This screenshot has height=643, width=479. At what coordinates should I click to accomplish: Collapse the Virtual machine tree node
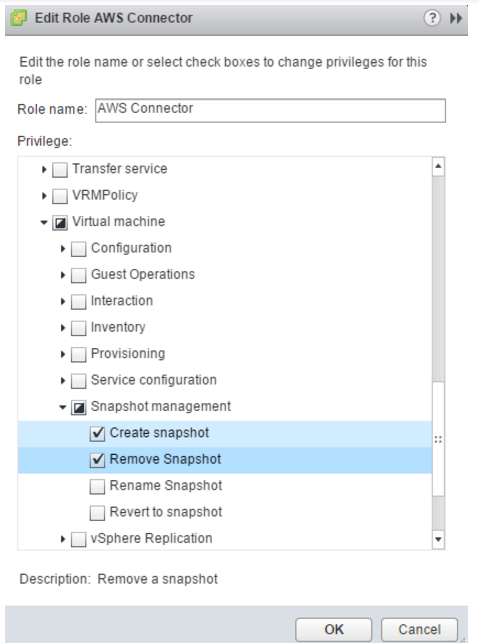pos(44,223)
